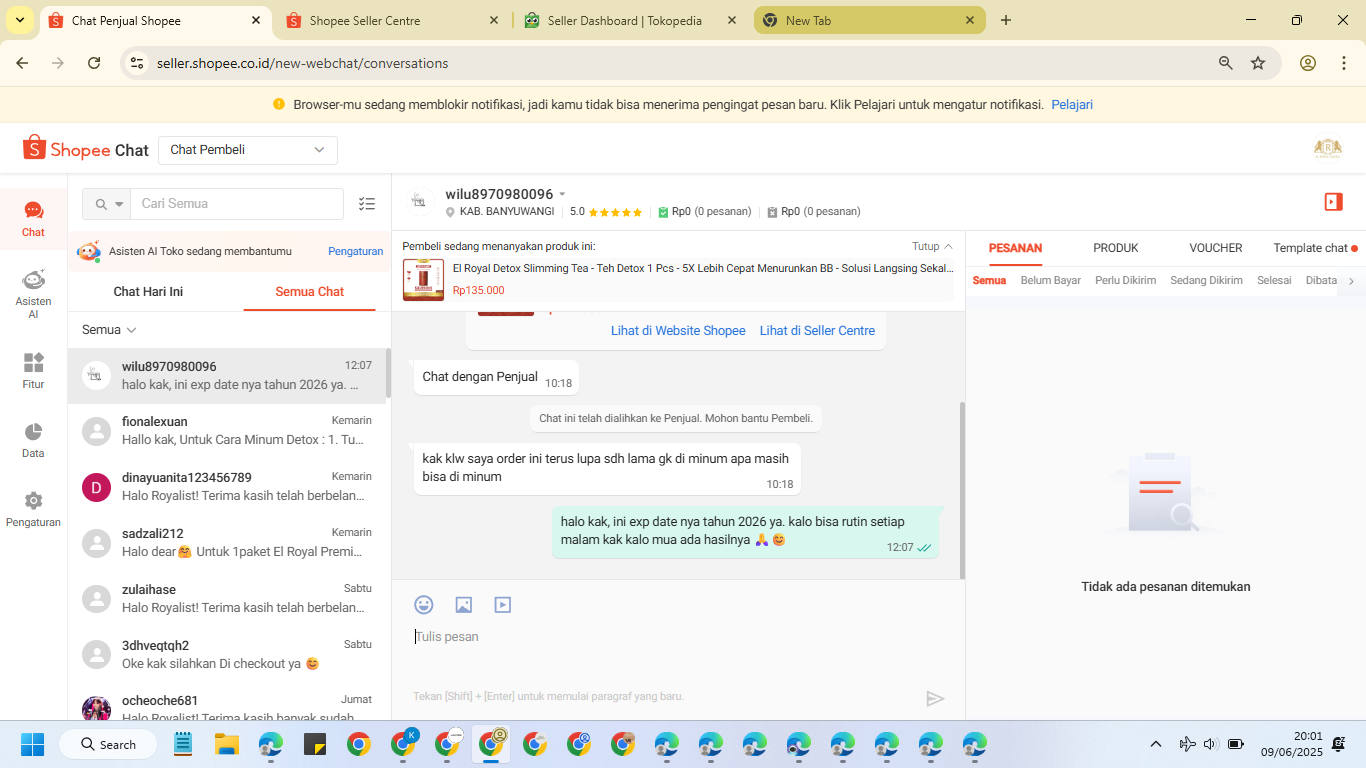Click the conversation vertical scrollbar
1366x768 pixels.
[x=962, y=490]
